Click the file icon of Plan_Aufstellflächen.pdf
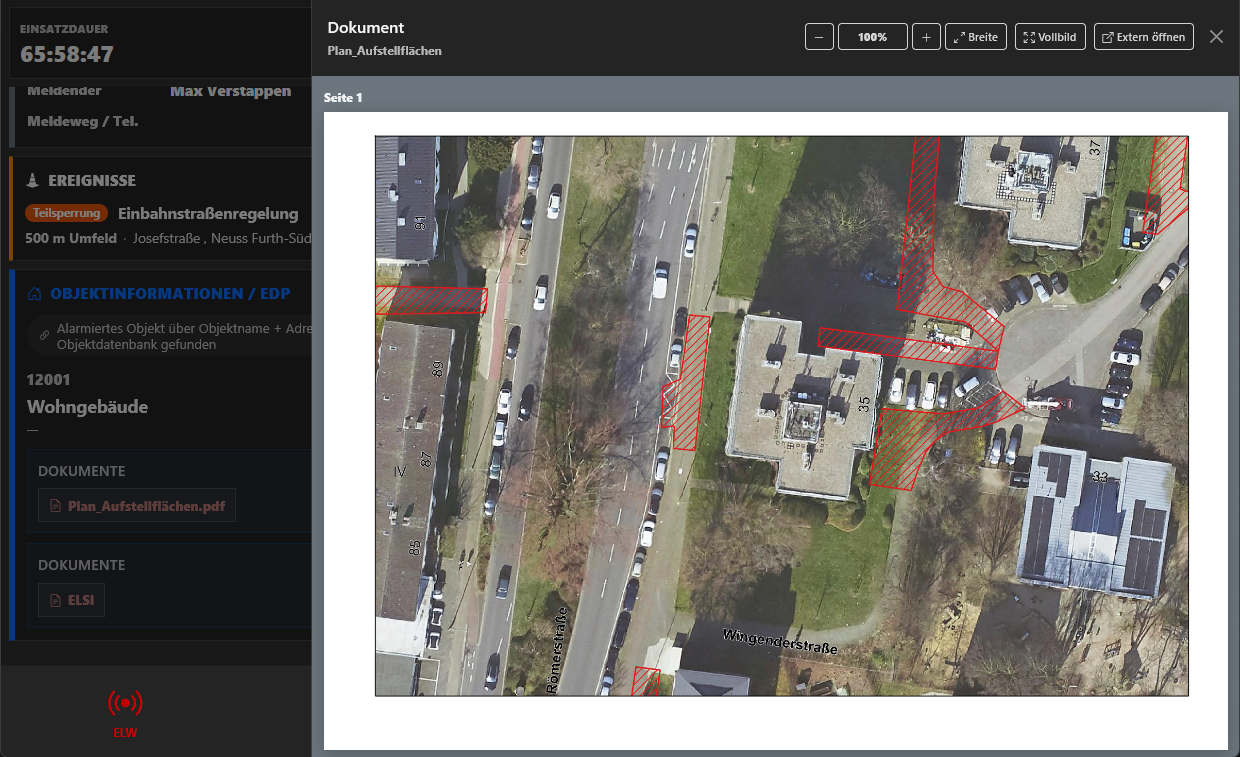 55,506
